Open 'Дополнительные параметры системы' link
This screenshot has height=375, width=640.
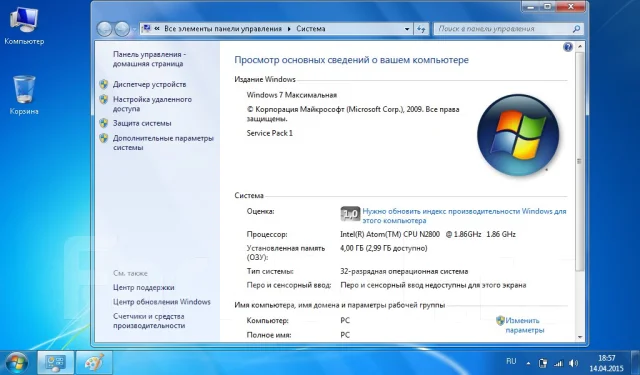pyautogui.click(x=163, y=143)
